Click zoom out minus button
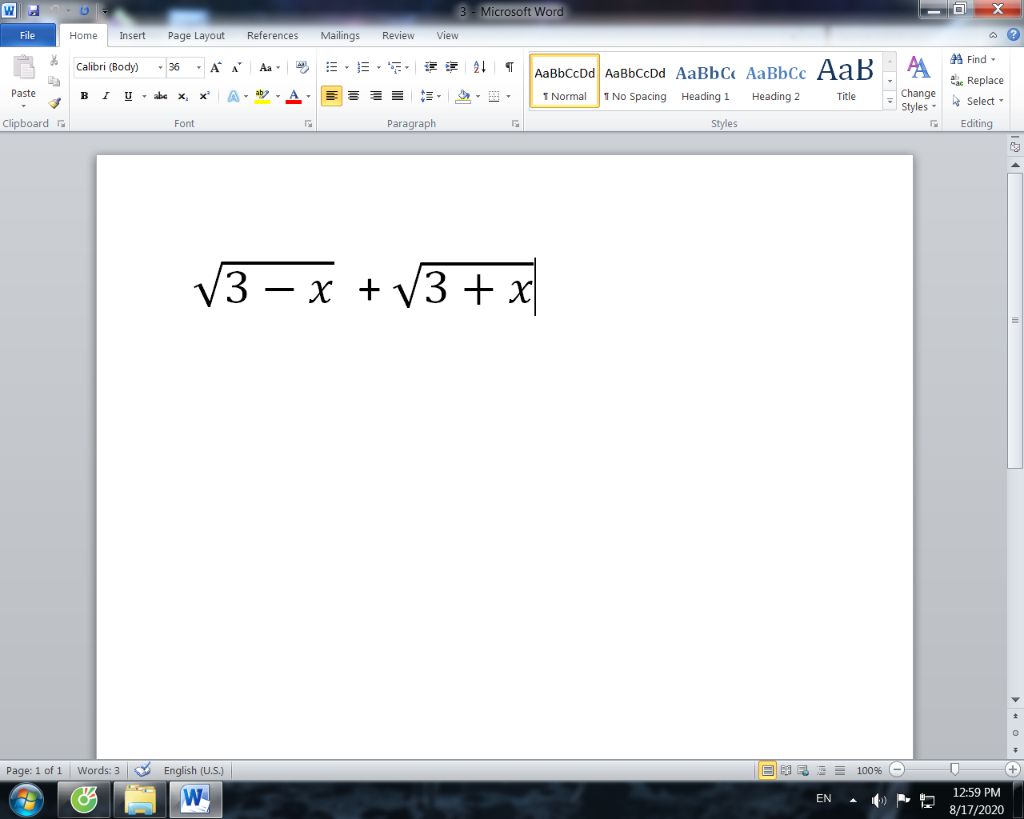 897,770
